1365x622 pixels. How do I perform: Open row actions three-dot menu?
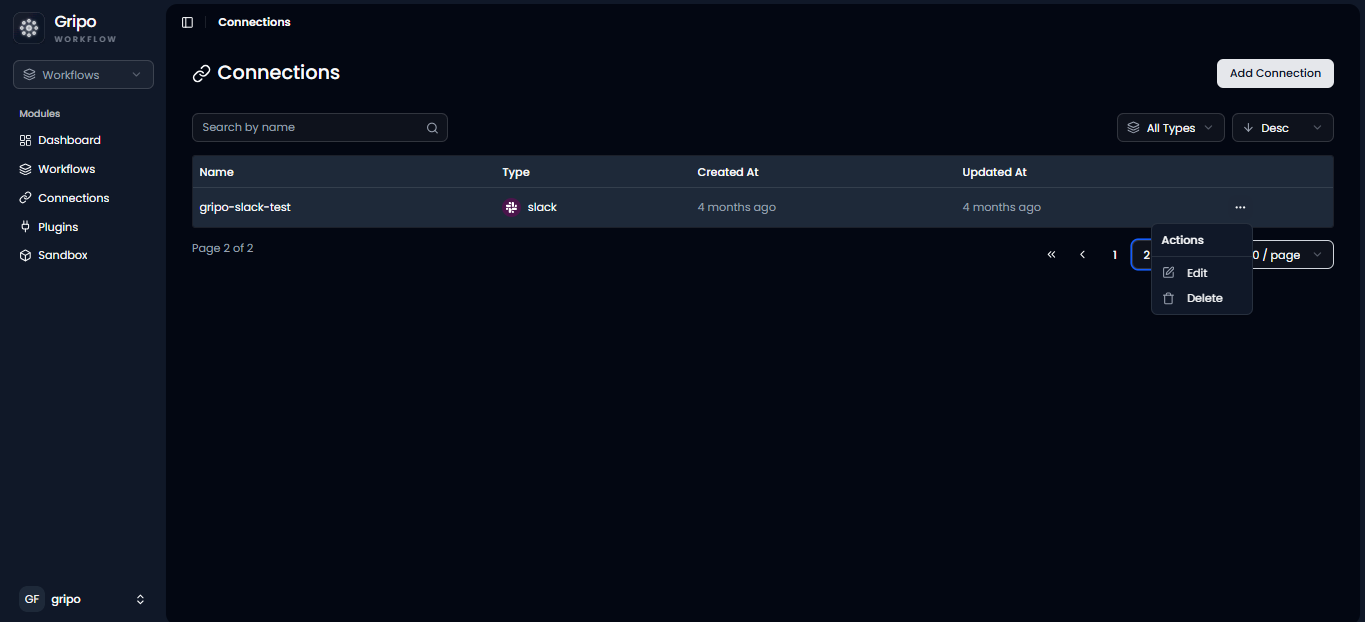1240,207
